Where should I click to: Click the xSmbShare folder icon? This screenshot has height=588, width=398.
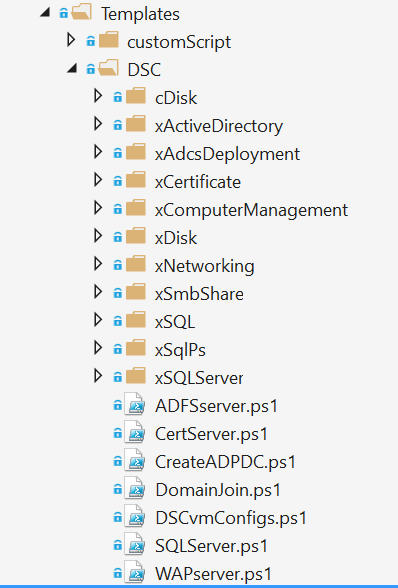point(136,292)
